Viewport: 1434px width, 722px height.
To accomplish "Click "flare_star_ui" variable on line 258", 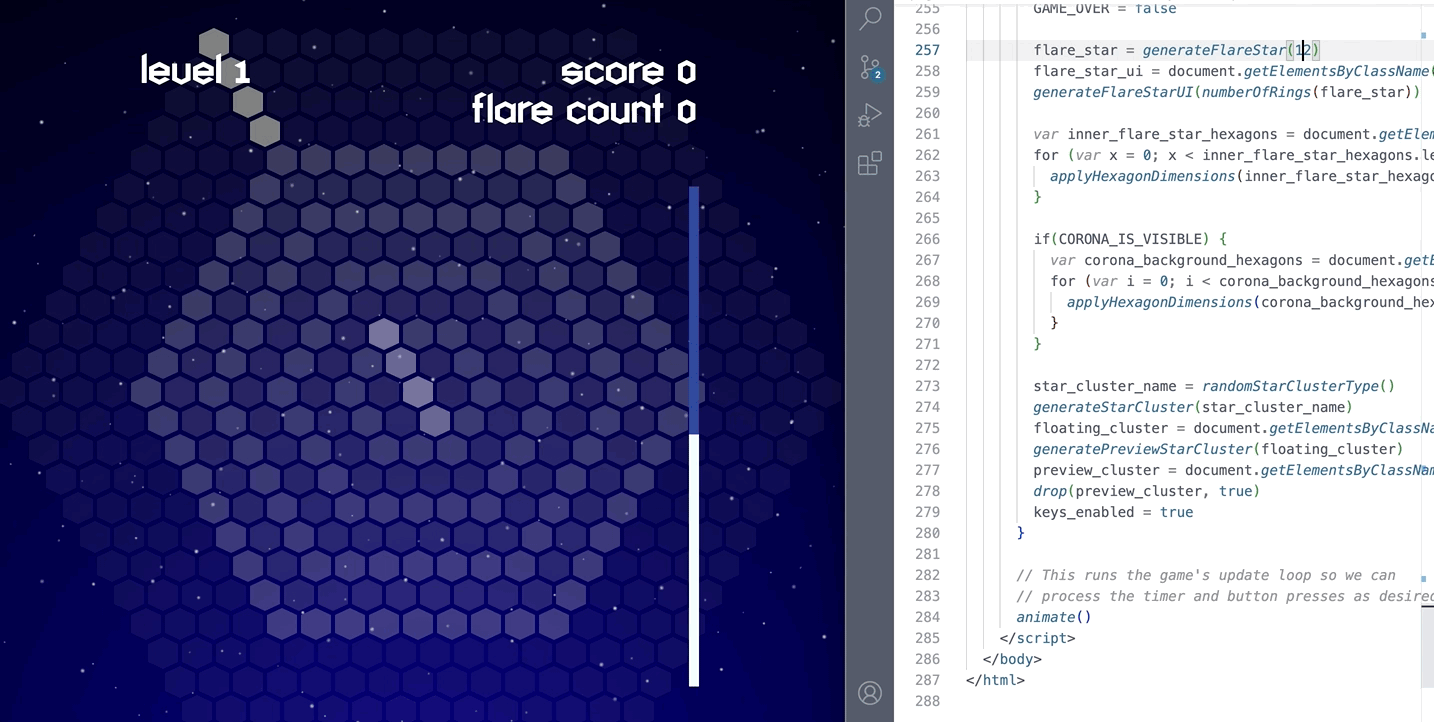I will click(1087, 71).
